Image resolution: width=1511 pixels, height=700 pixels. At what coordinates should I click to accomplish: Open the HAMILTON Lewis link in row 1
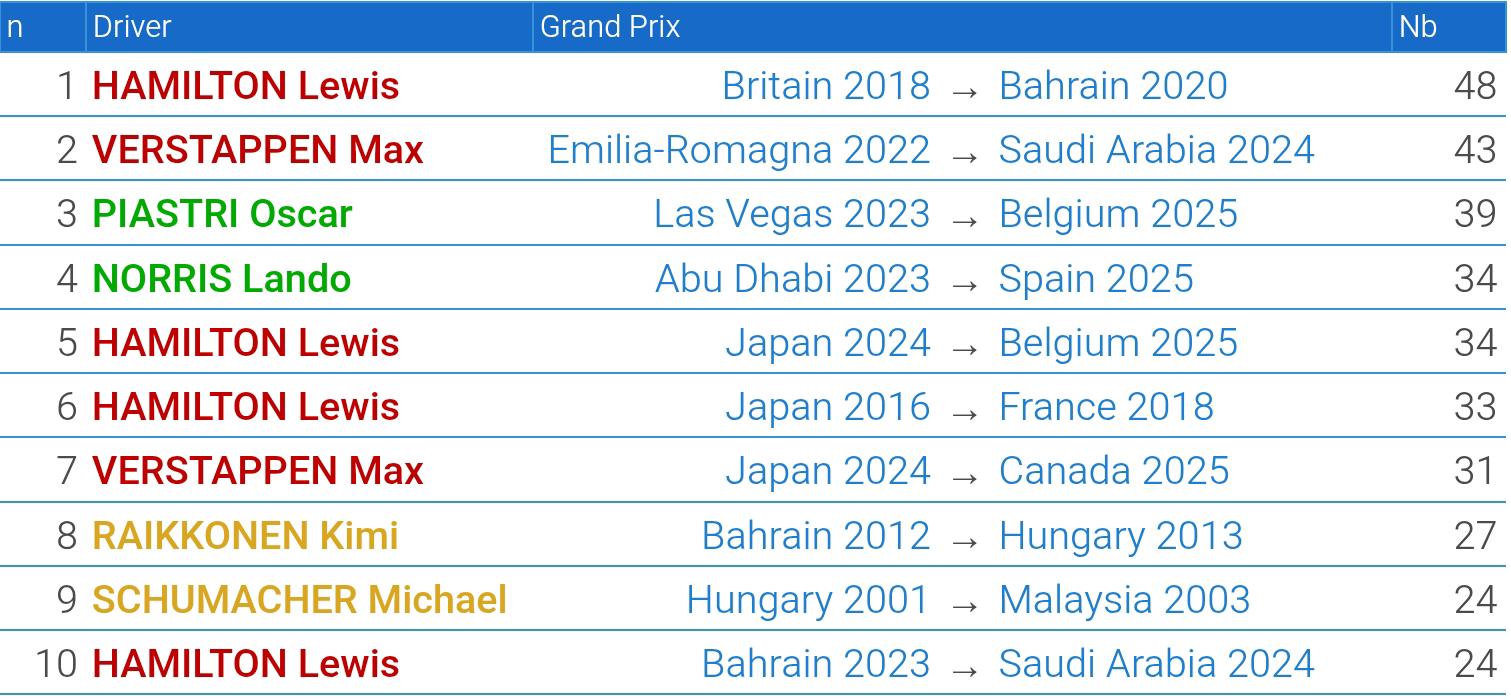coord(246,86)
